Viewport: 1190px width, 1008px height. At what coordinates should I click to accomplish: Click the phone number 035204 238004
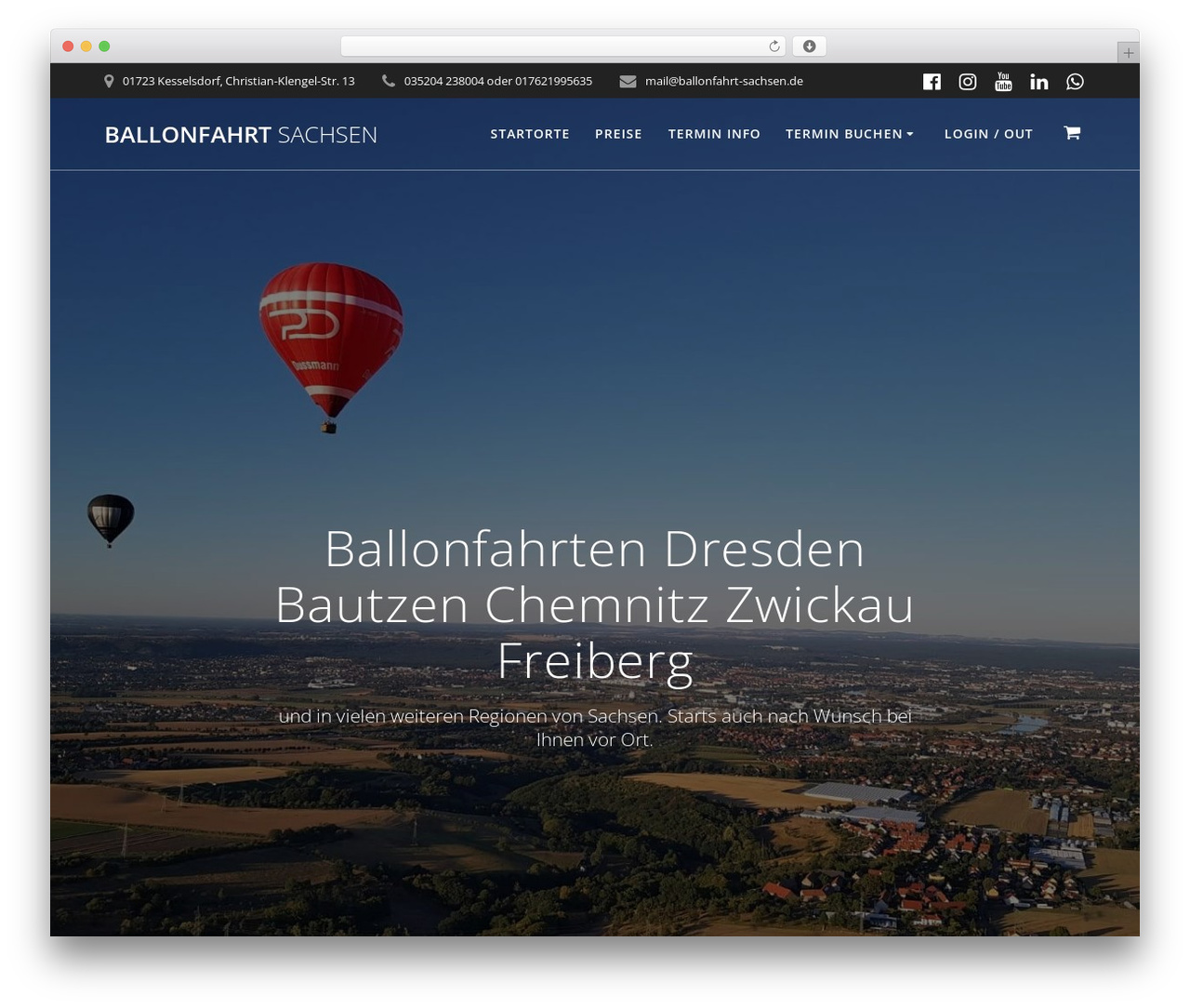(443, 81)
